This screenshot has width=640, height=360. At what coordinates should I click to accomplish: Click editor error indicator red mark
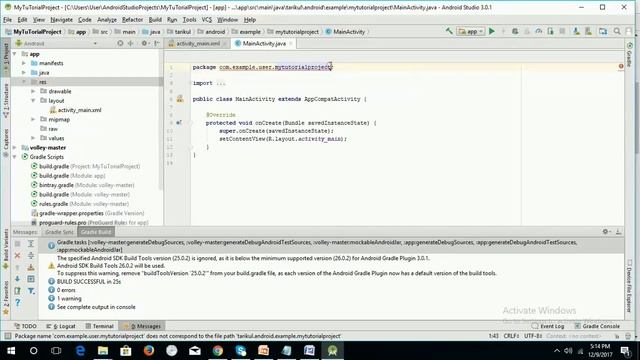(x=621, y=66)
